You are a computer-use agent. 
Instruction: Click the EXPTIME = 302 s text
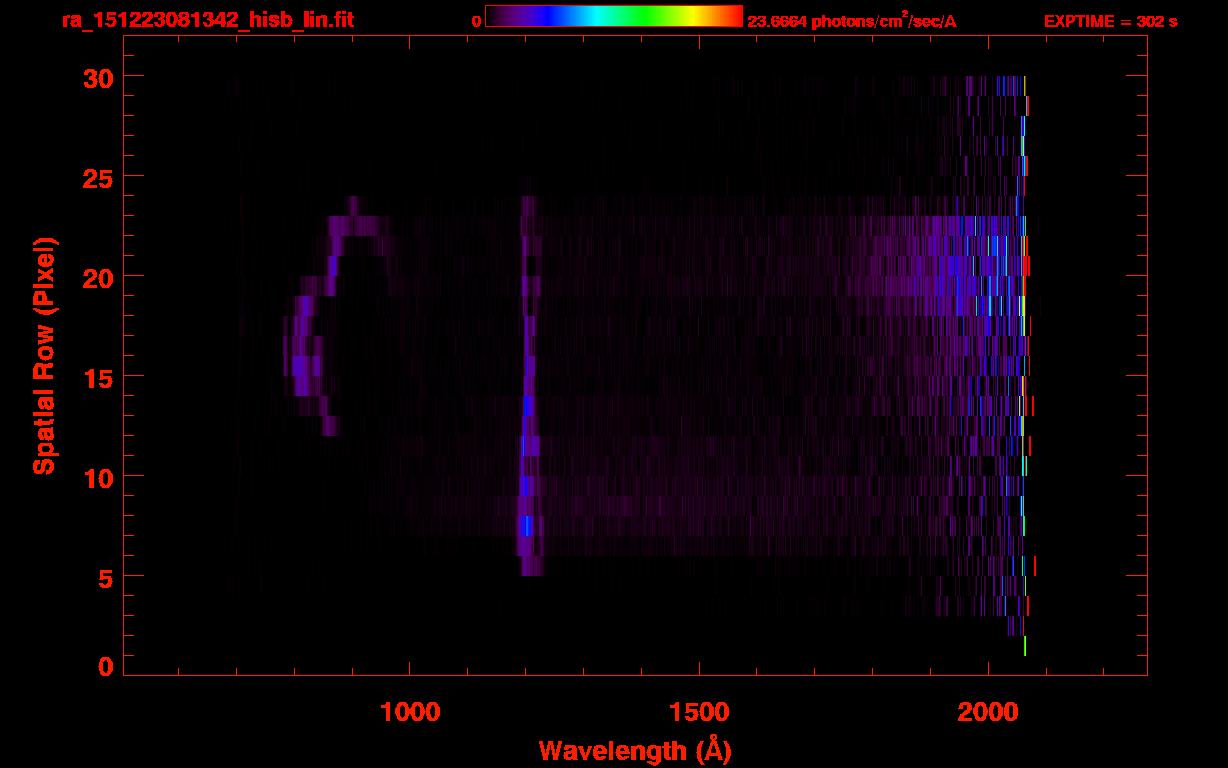(1110, 21)
